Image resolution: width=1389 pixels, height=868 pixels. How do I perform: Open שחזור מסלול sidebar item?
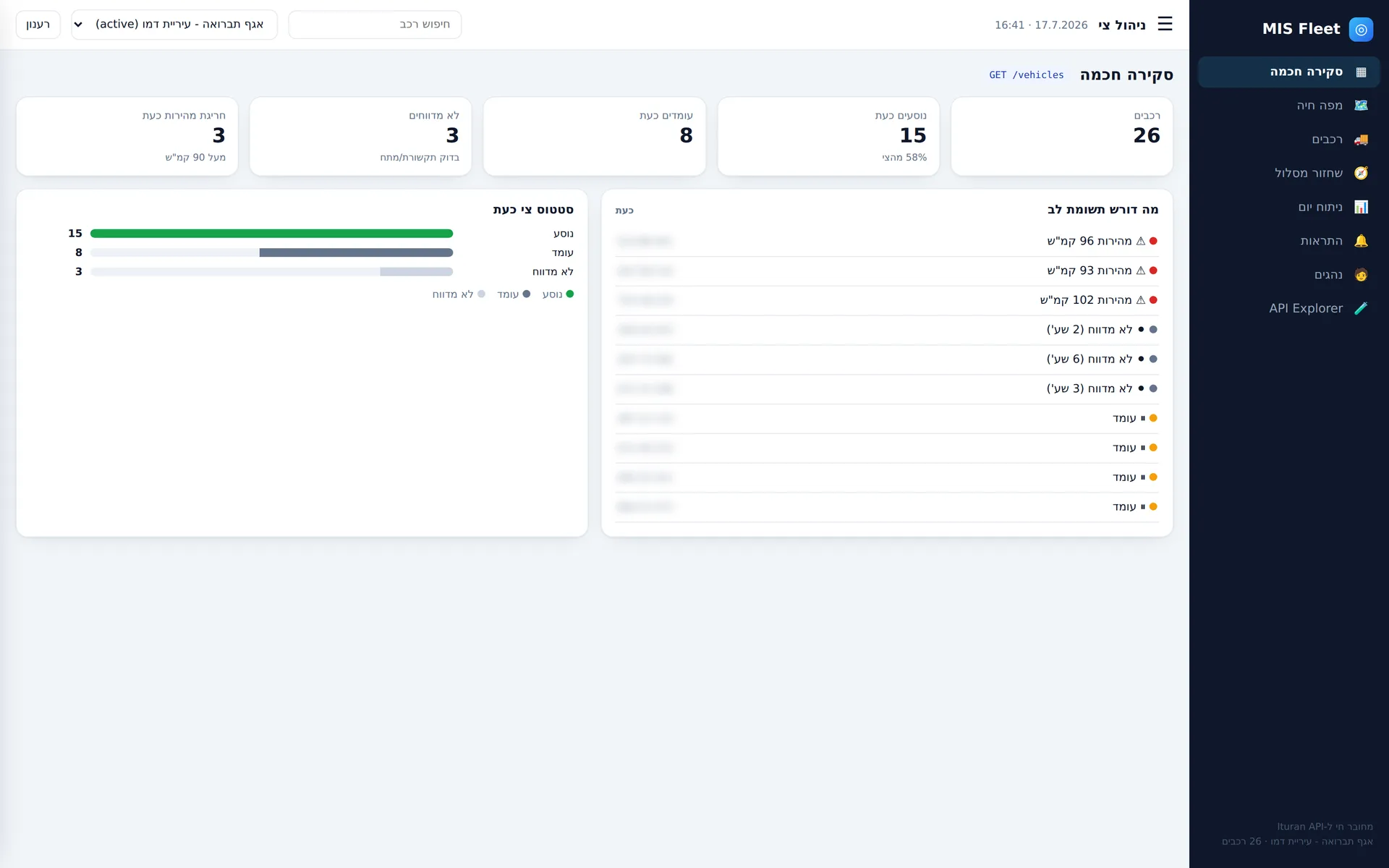pyautogui.click(x=1289, y=173)
